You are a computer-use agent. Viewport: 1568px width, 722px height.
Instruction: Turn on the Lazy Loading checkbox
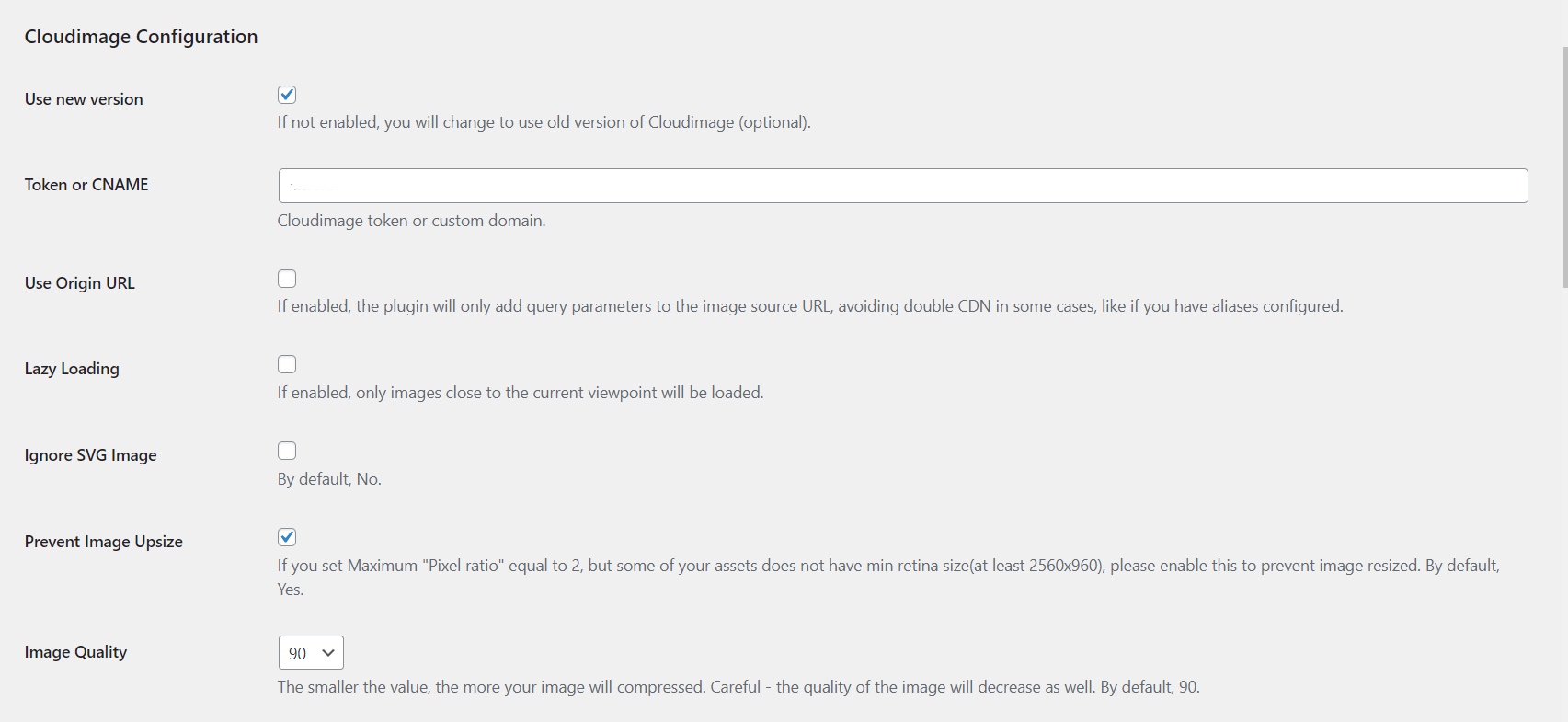287,364
